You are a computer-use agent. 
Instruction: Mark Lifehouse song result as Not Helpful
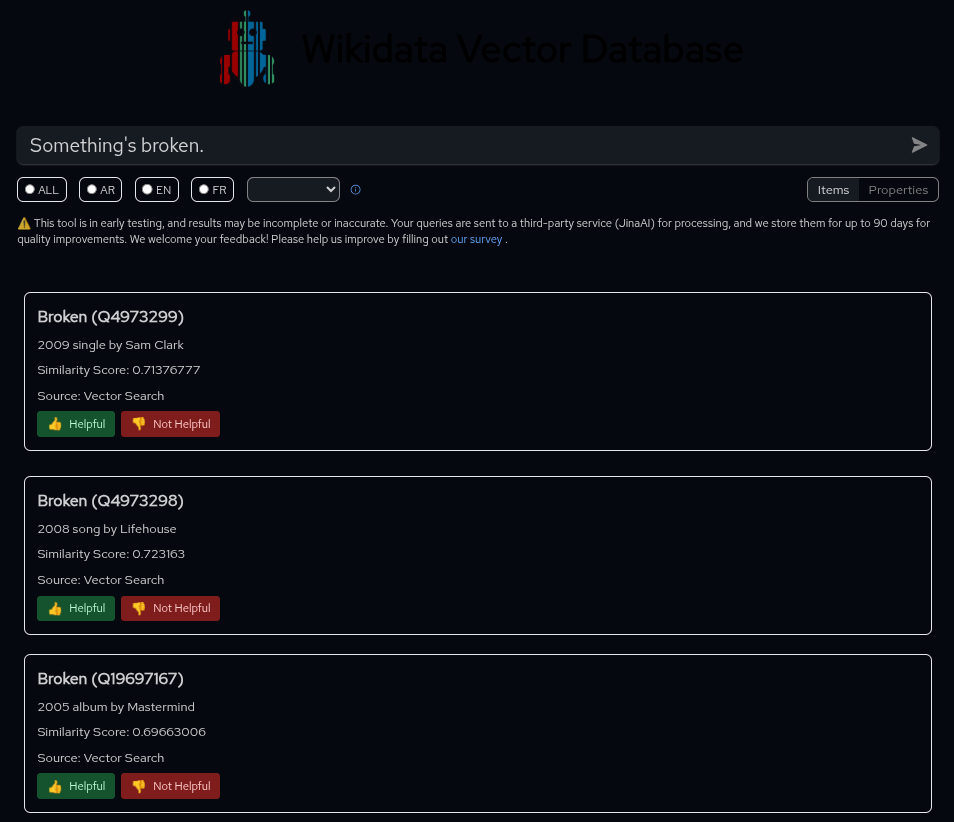[x=170, y=608]
